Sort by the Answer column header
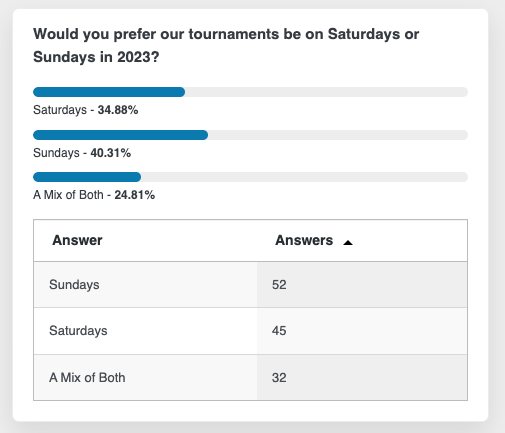 77,240
